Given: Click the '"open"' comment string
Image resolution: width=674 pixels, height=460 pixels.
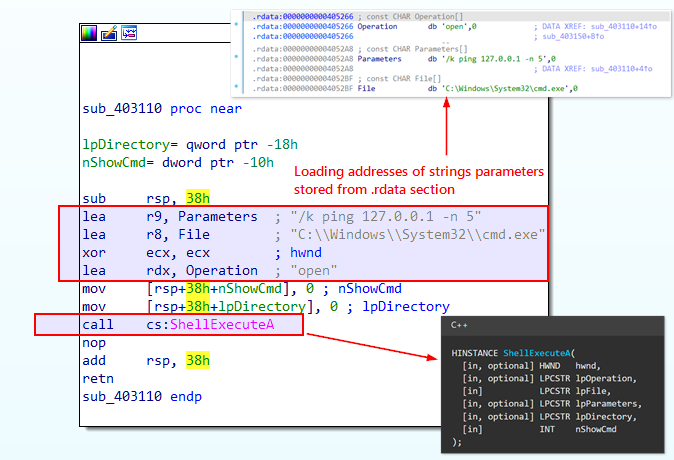Looking at the screenshot, I should point(314,271).
